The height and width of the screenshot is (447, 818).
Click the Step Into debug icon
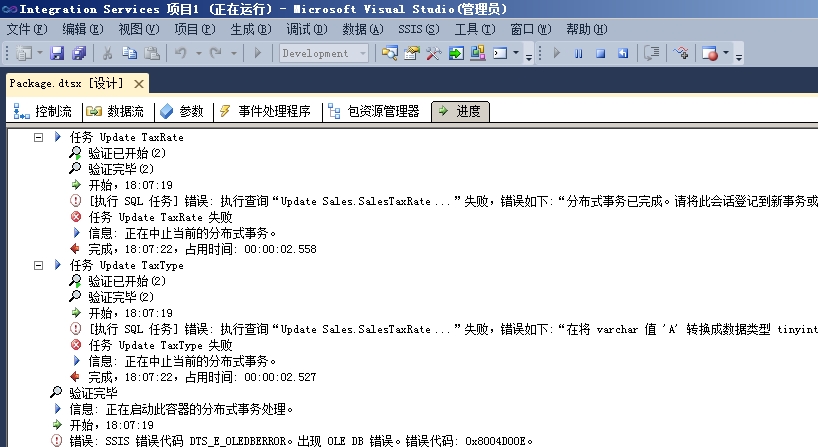coord(681,53)
